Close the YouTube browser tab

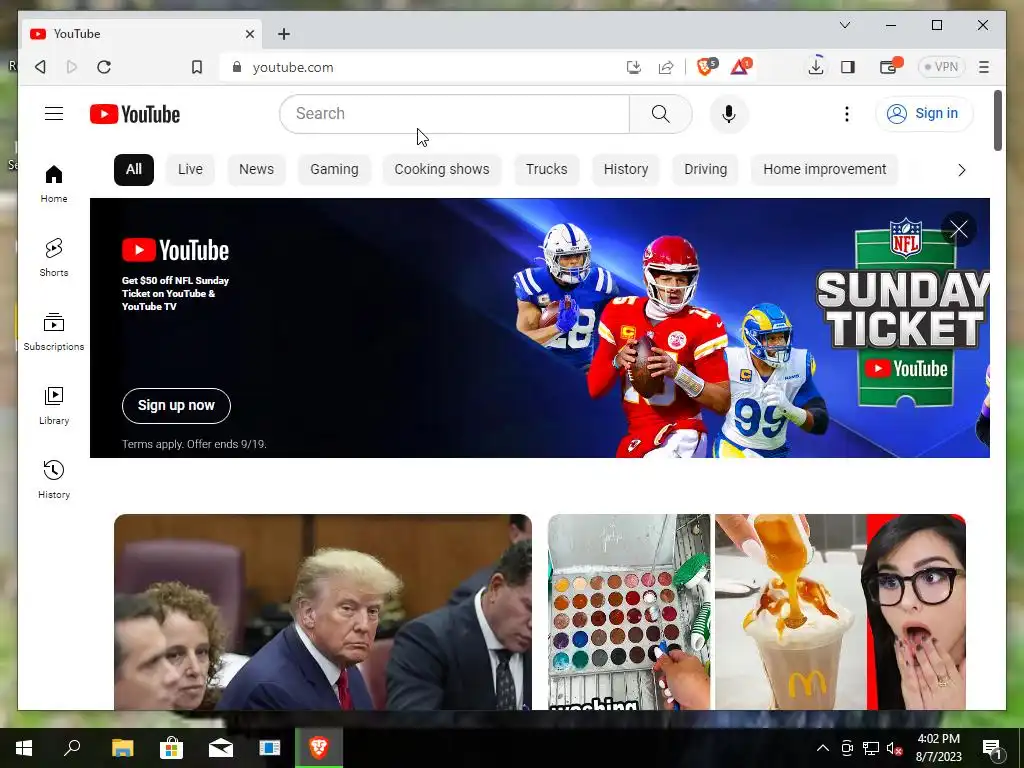pyautogui.click(x=249, y=34)
